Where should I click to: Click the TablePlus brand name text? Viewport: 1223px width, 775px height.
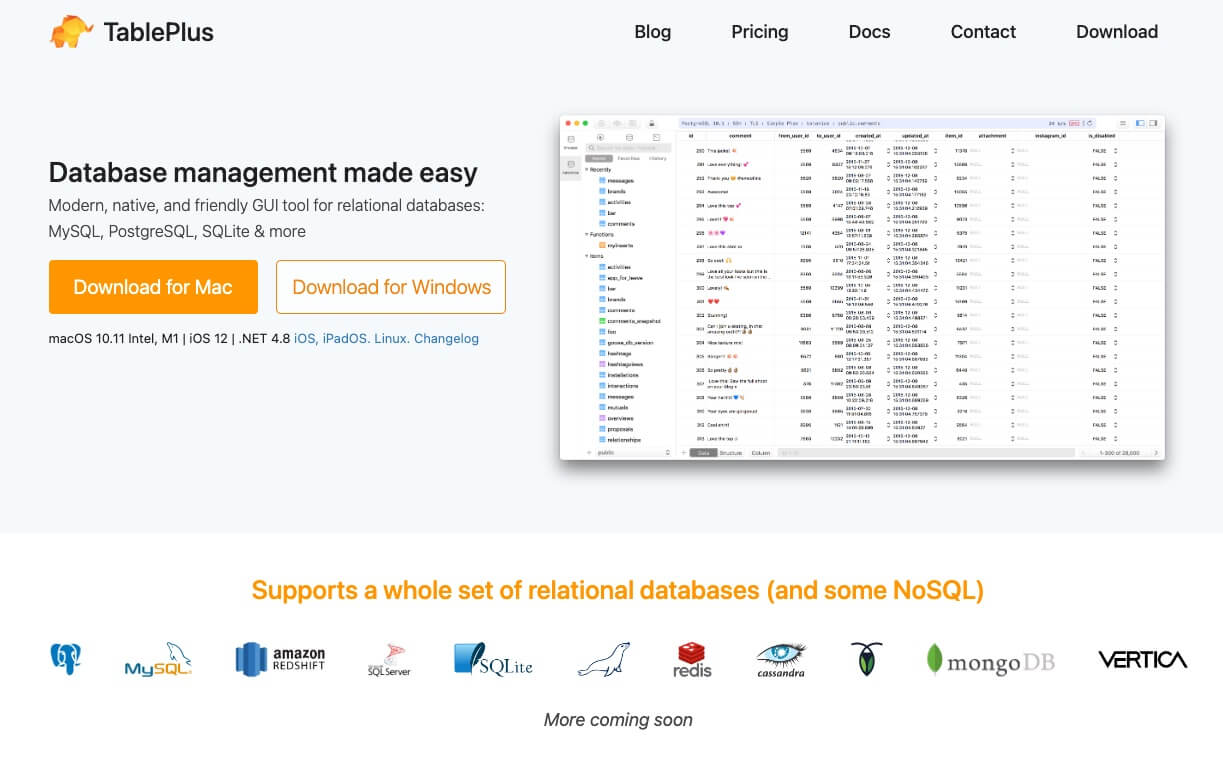tap(158, 32)
